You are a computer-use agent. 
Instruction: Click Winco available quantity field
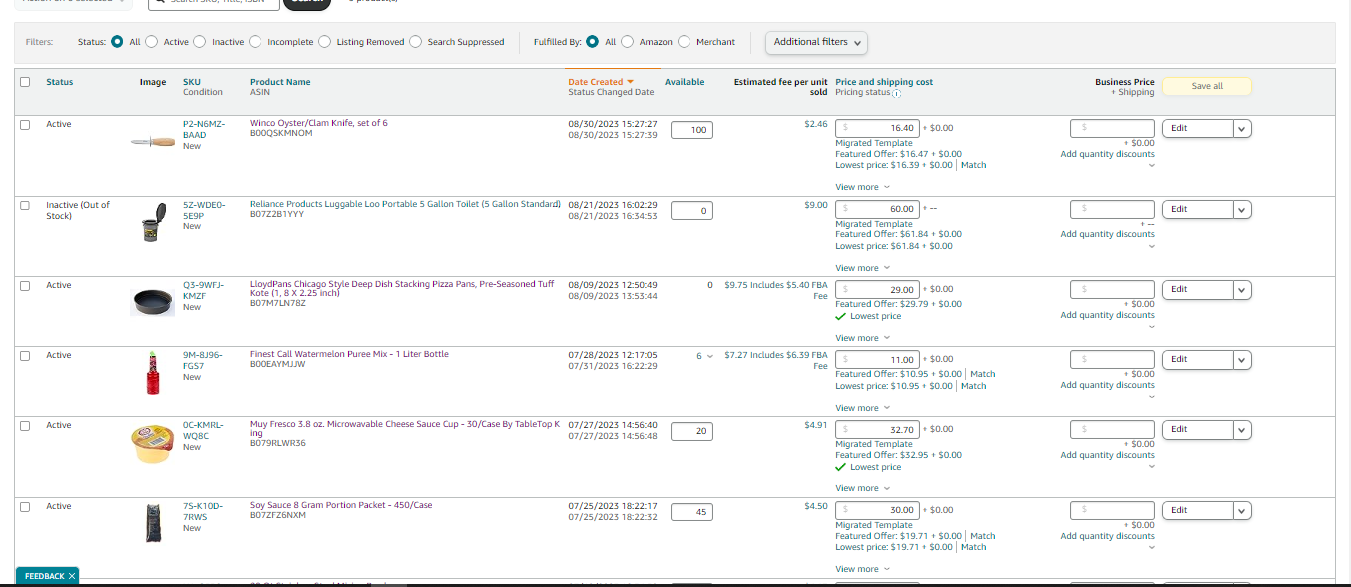692,130
